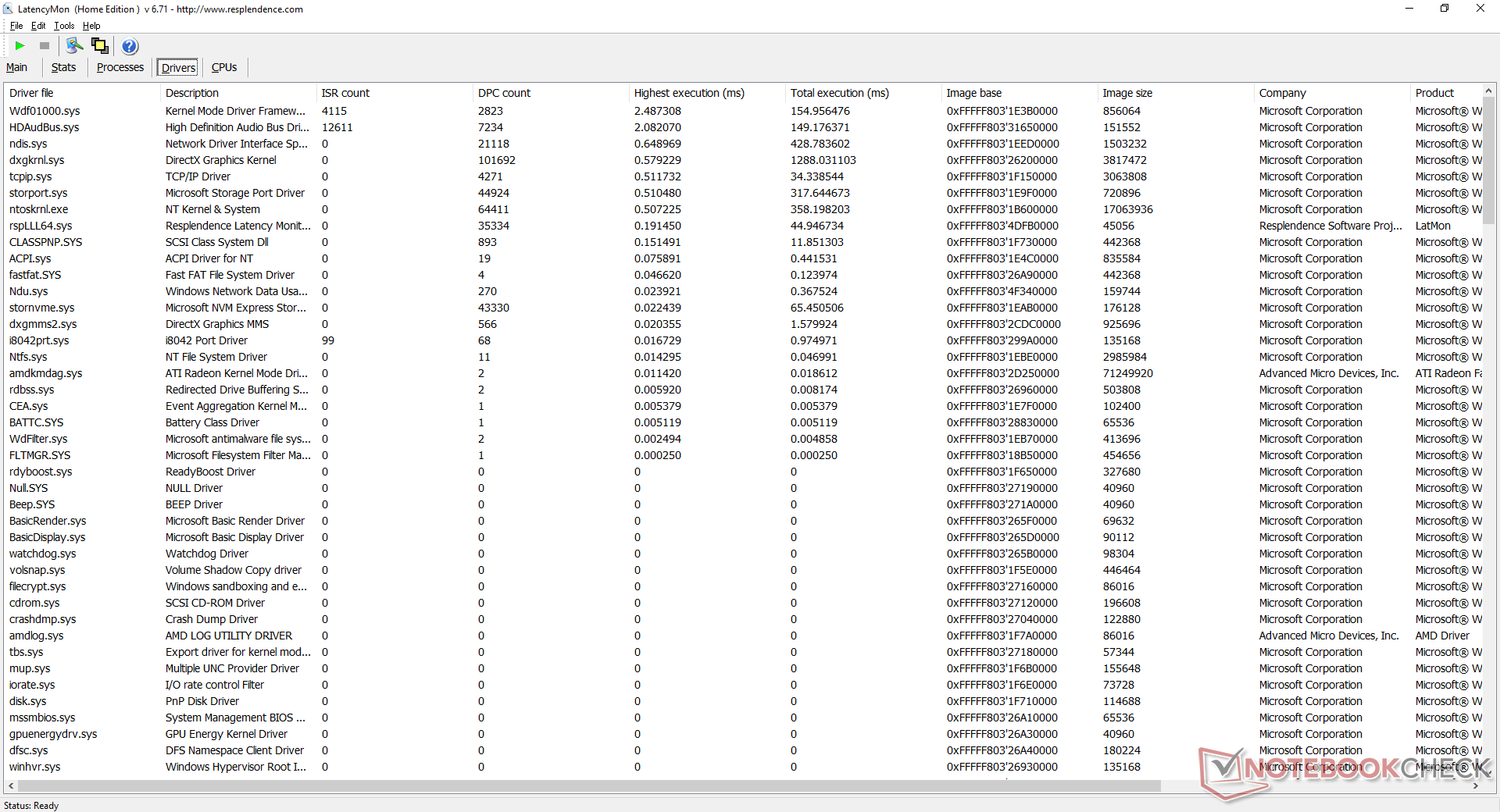Open the File menu
The image size is (1500, 812).
pyautogui.click(x=16, y=26)
